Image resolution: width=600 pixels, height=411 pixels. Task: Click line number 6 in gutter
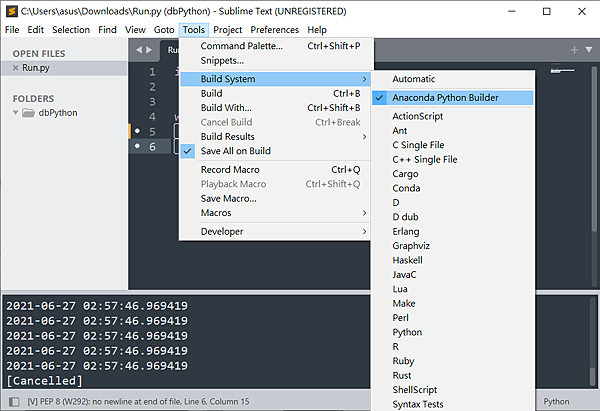[152, 147]
